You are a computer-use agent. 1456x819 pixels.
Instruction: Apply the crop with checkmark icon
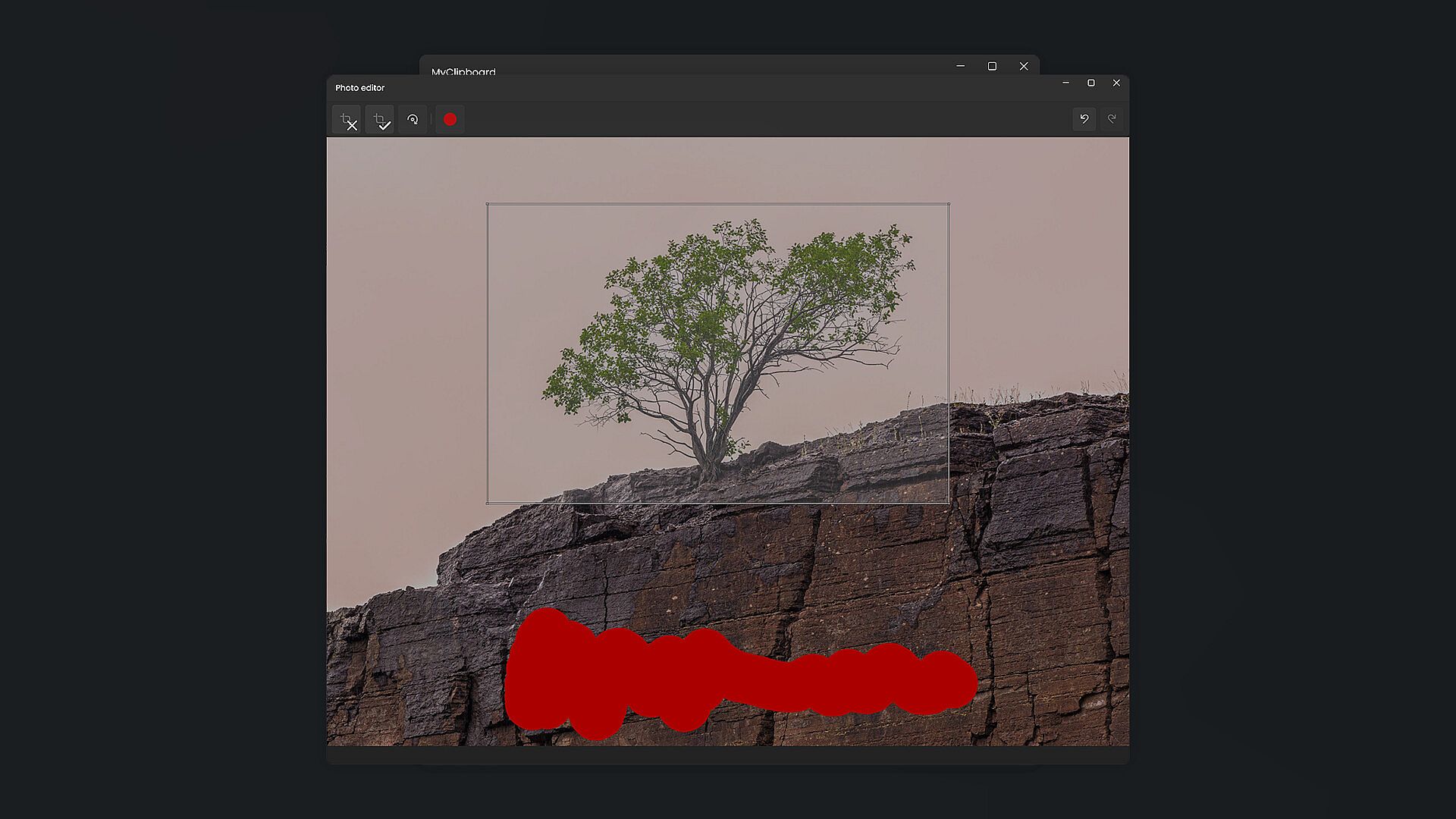point(380,120)
